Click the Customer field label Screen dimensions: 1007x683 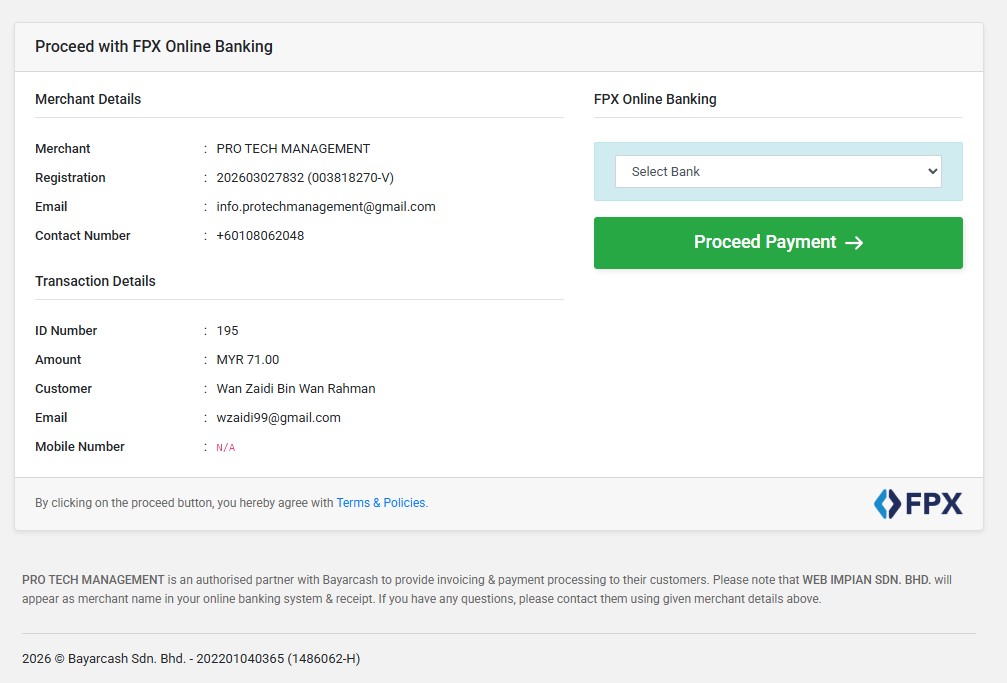point(63,388)
